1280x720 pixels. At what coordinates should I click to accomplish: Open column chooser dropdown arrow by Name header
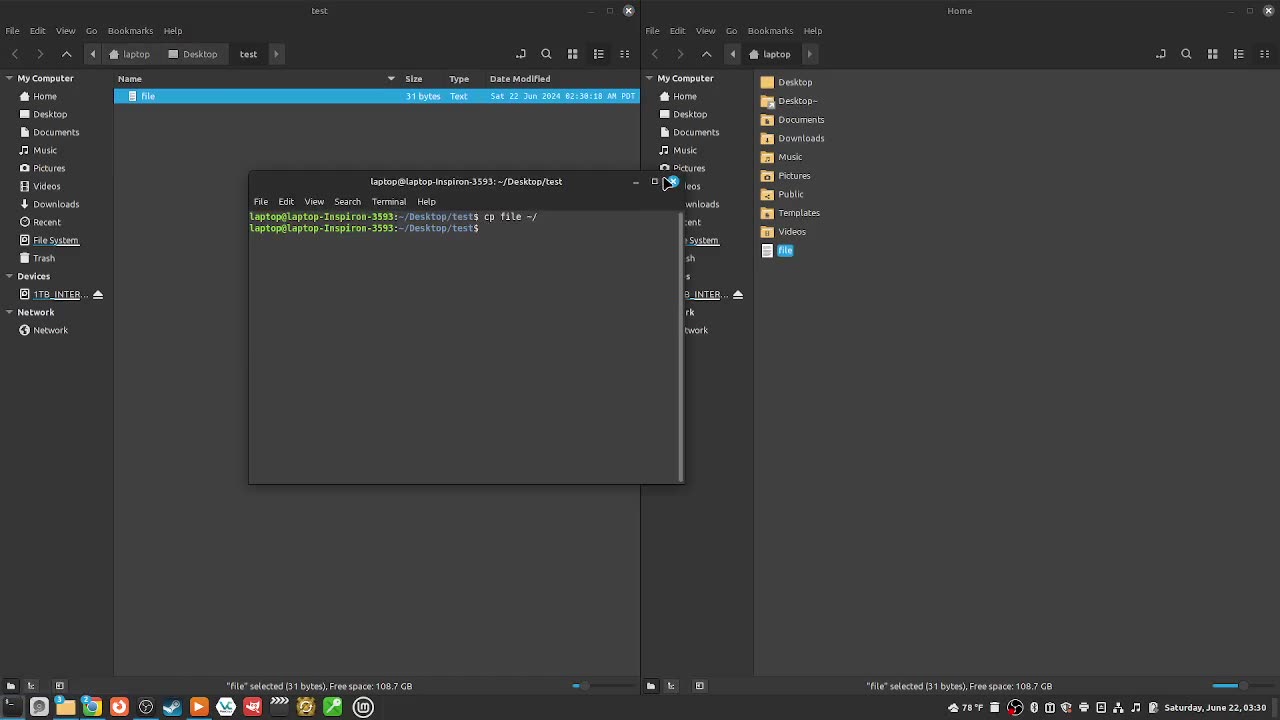point(391,78)
